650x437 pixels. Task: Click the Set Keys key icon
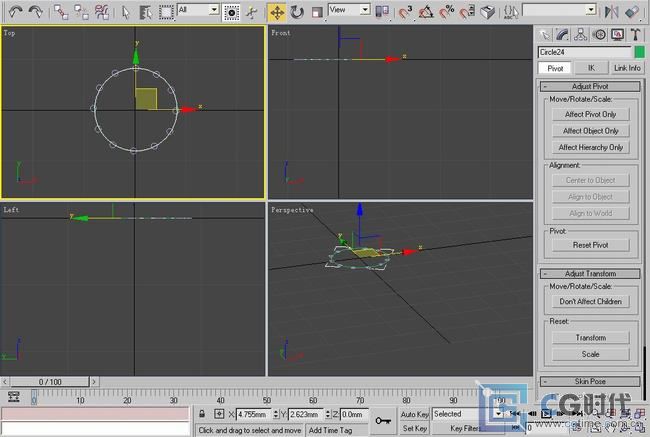pos(383,421)
